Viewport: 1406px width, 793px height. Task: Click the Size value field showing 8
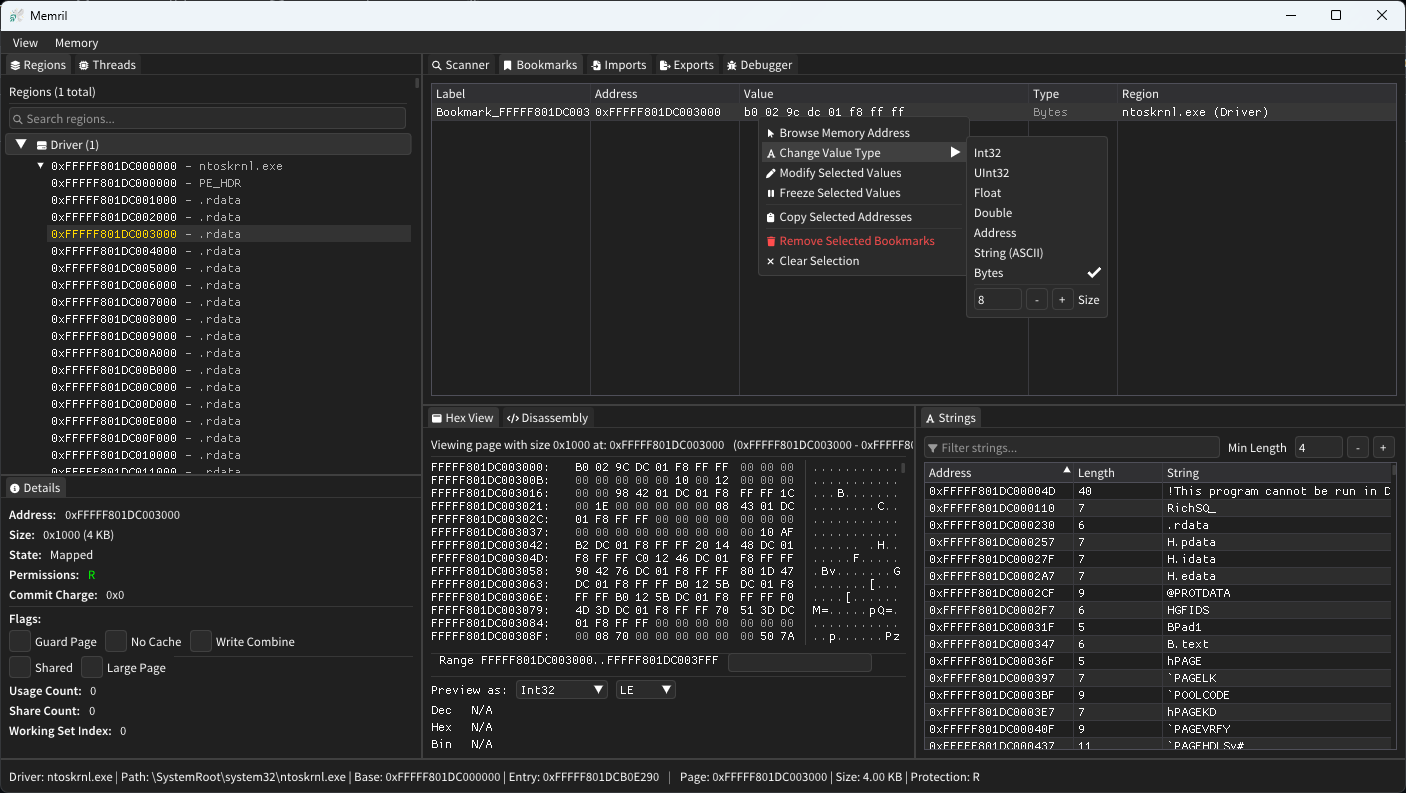[x=997, y=300]
